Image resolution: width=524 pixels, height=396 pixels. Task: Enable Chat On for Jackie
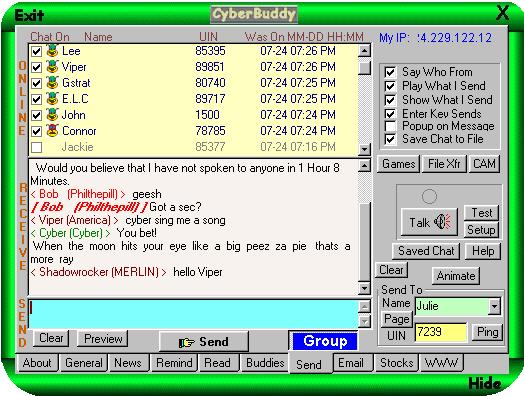[x=36, y=147]
